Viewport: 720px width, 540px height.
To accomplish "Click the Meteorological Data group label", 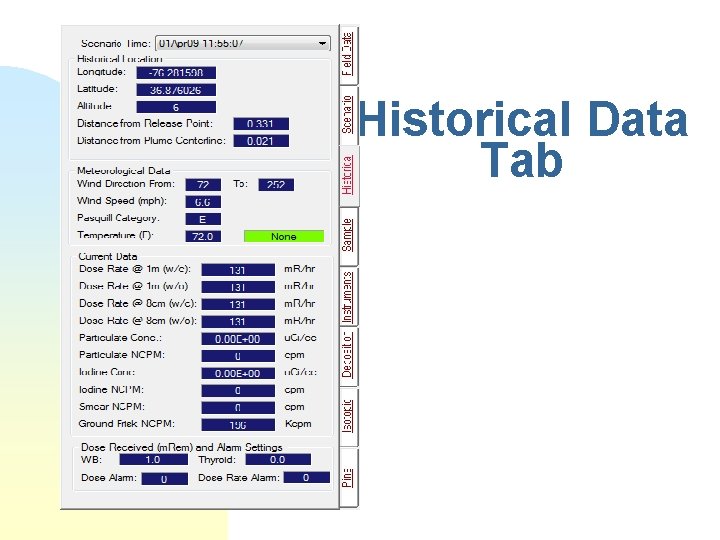I will (124, 171).
